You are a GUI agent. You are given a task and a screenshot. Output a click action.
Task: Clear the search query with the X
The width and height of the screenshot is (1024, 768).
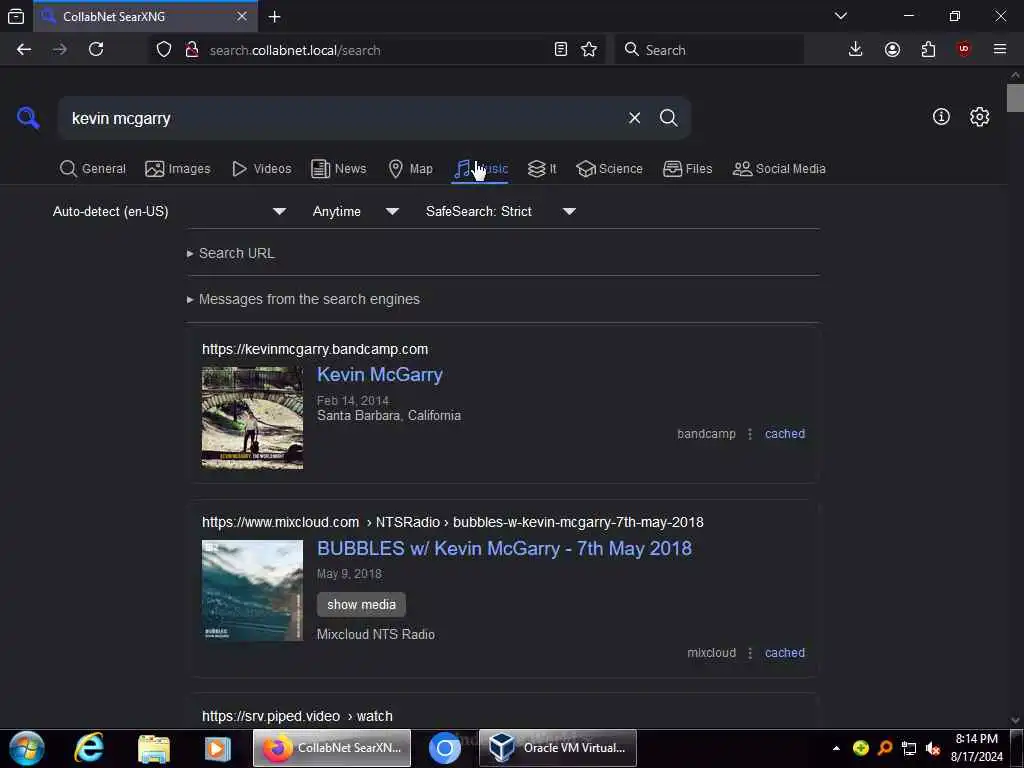point(634,118)
